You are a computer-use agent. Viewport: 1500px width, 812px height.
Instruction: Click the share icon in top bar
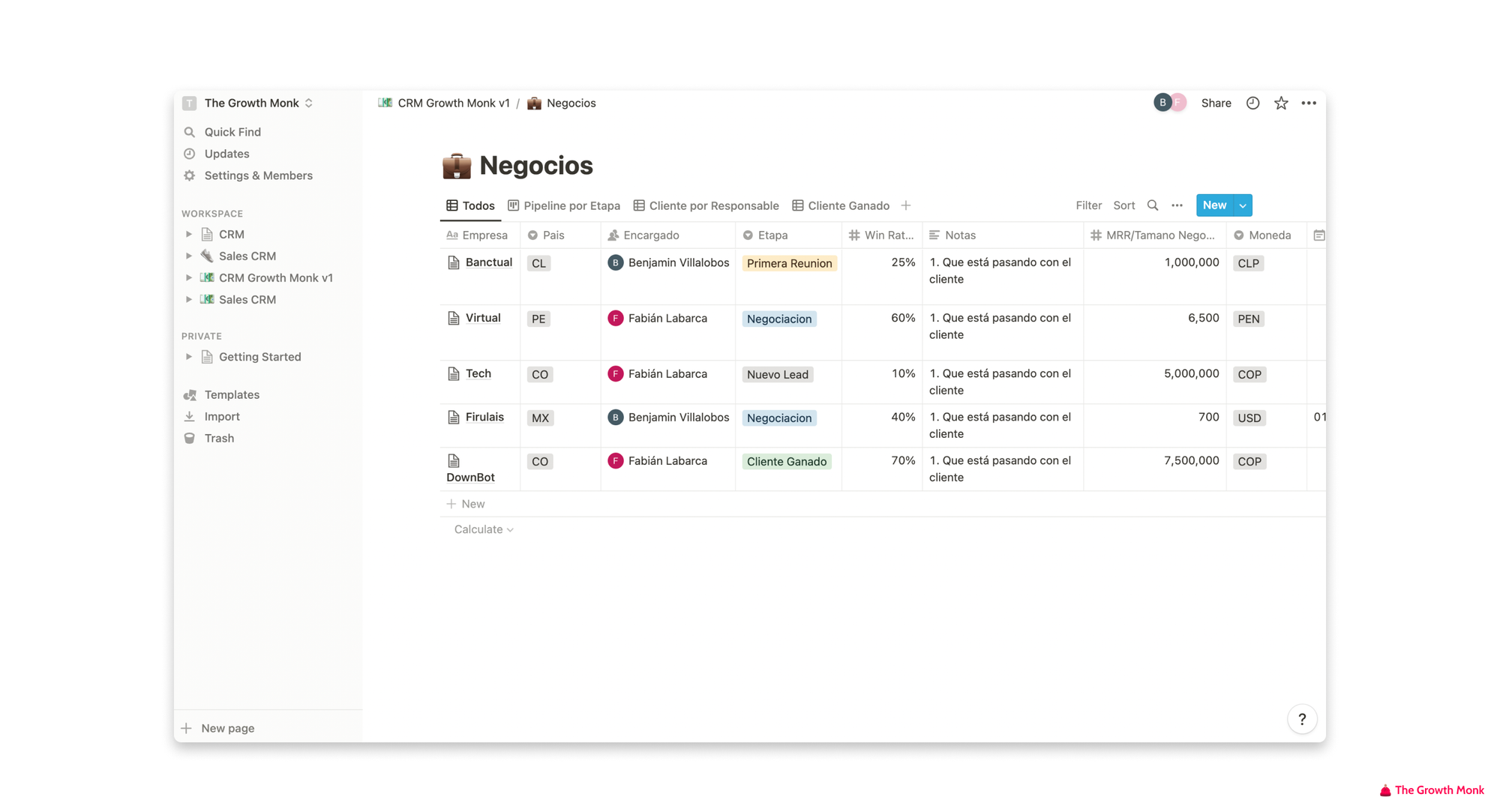coord(1215,103)
